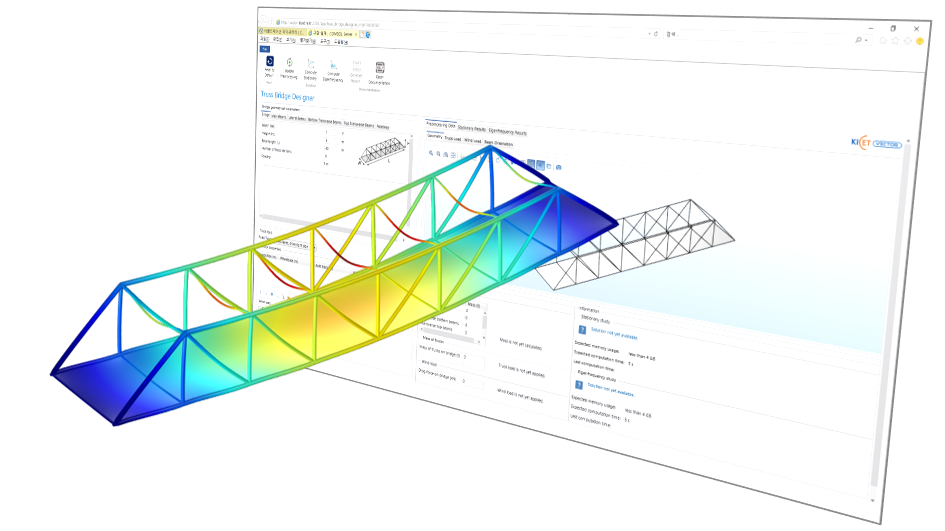Click the scrollbar in the mass table

(486, 320)
